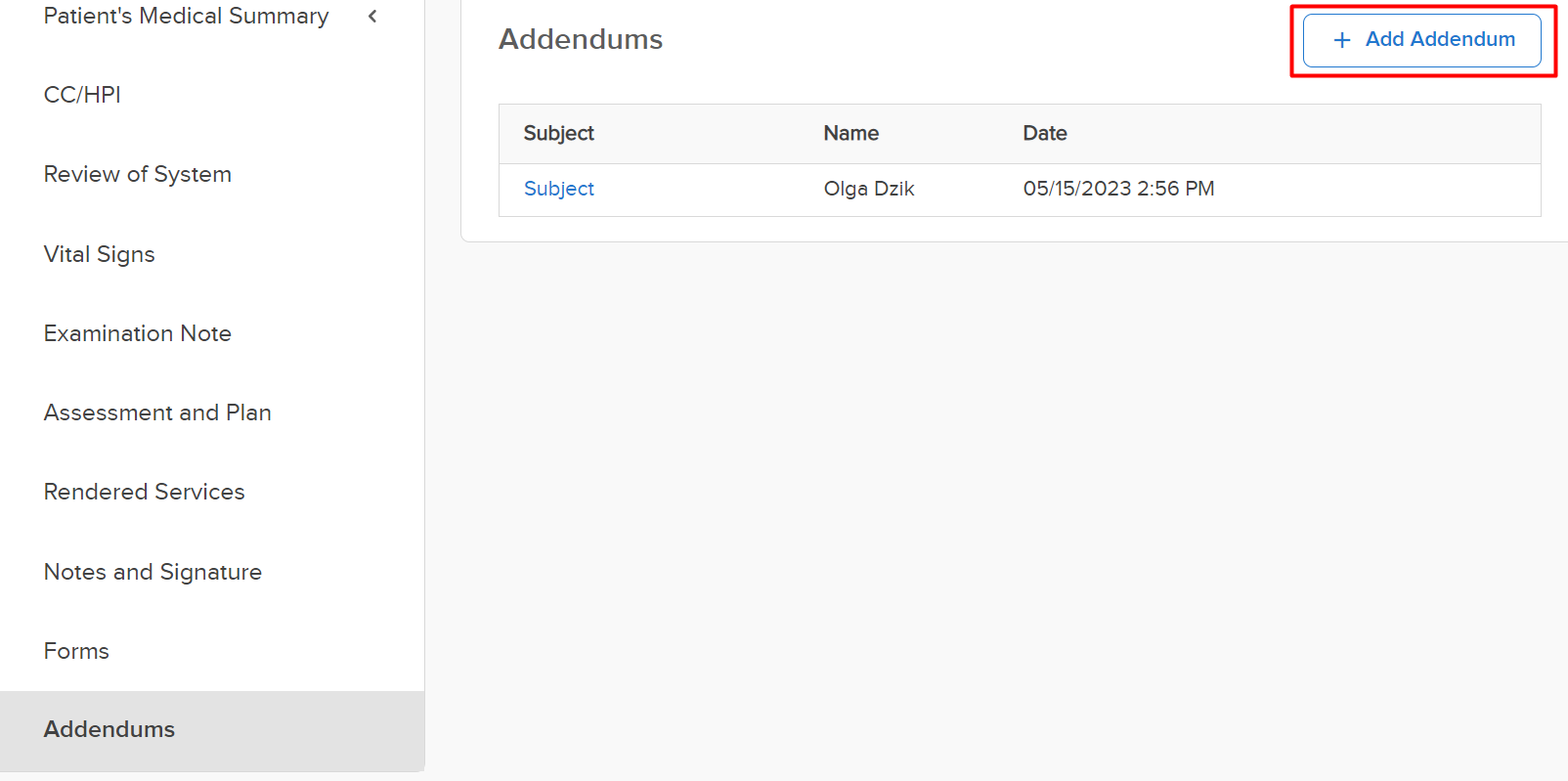Screen dimensions: 1568x781
Task: Open the Examination Note section
Action: coord(137,333)
